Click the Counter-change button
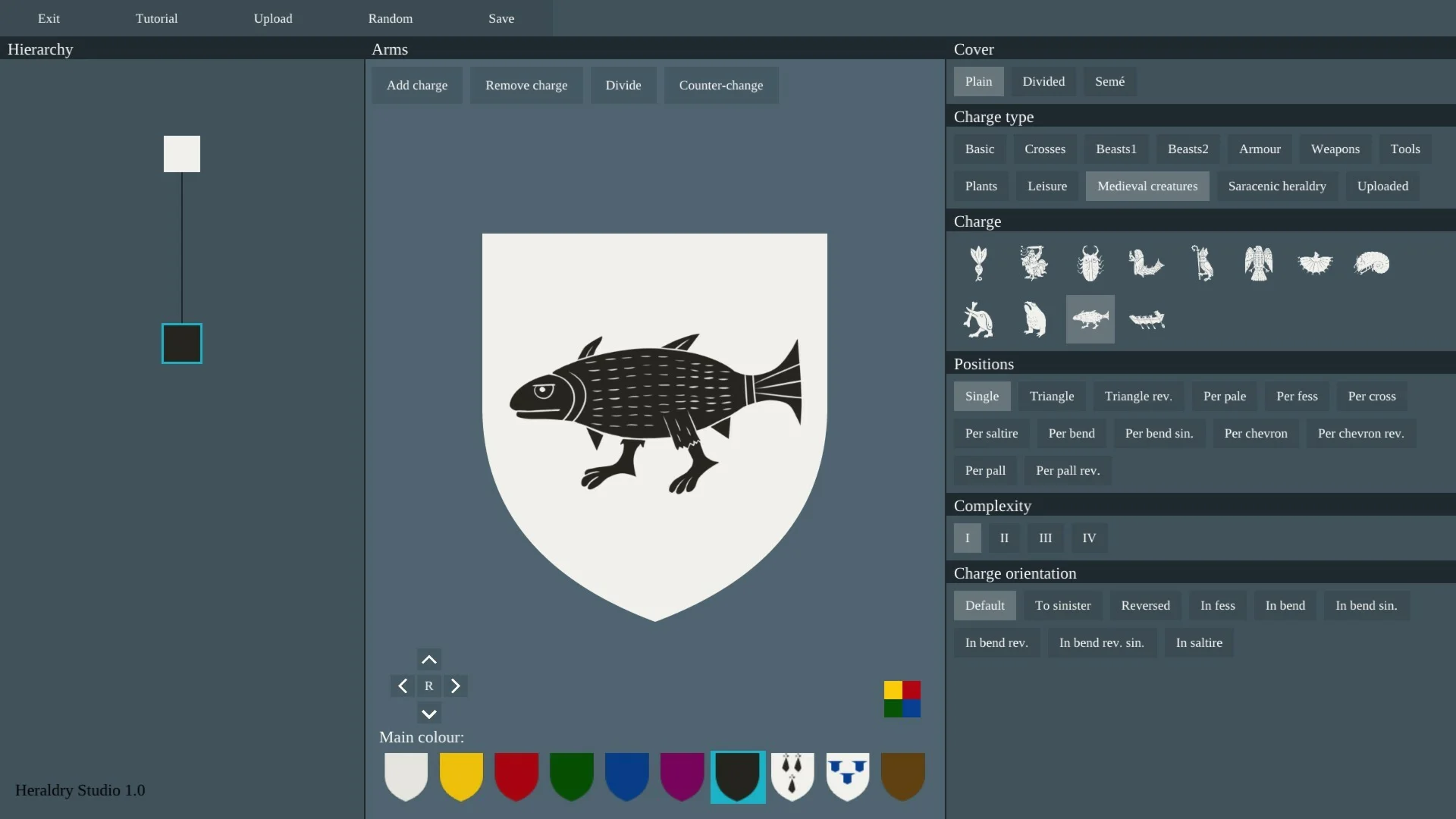The height and width of the screenshot is (819, 1456). (720, 85)
